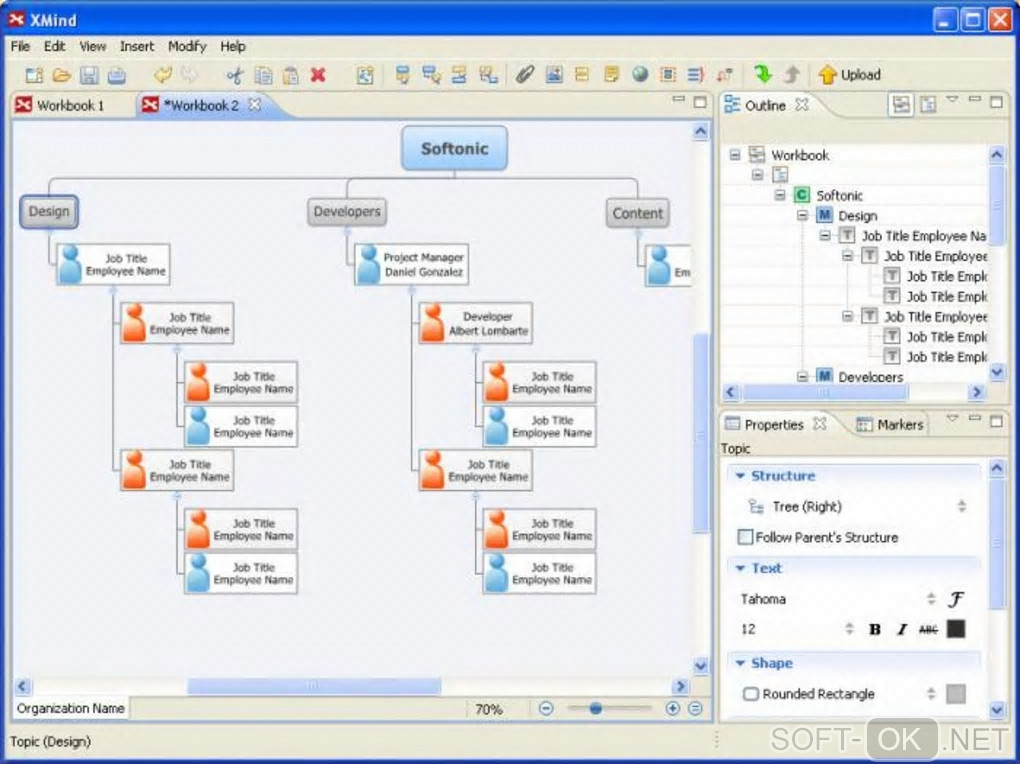Open the Tree (Right) structure dropdown
Screen dimensions: 1020x764
click(x=961, y=506)
